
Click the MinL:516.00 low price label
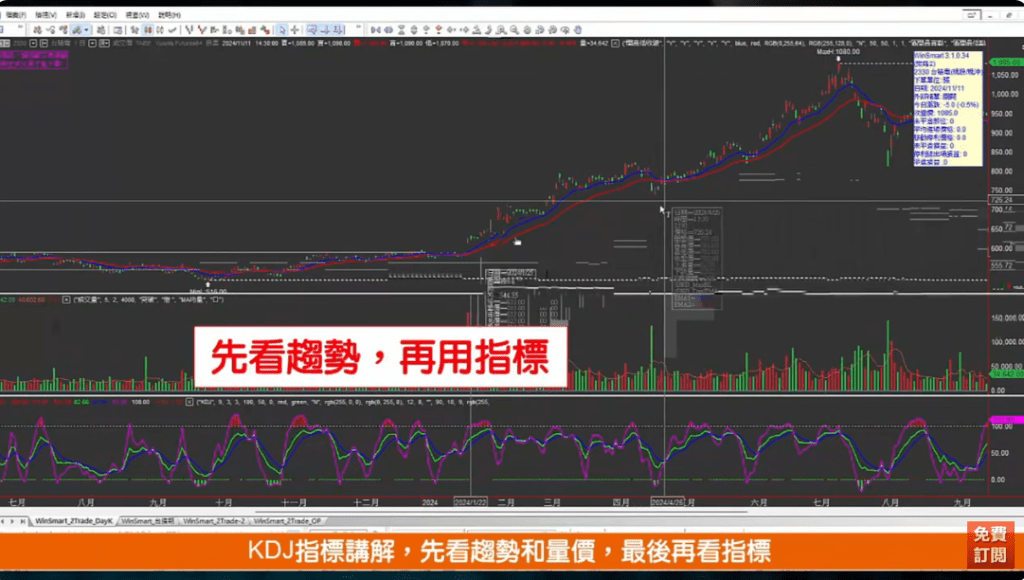208,291
